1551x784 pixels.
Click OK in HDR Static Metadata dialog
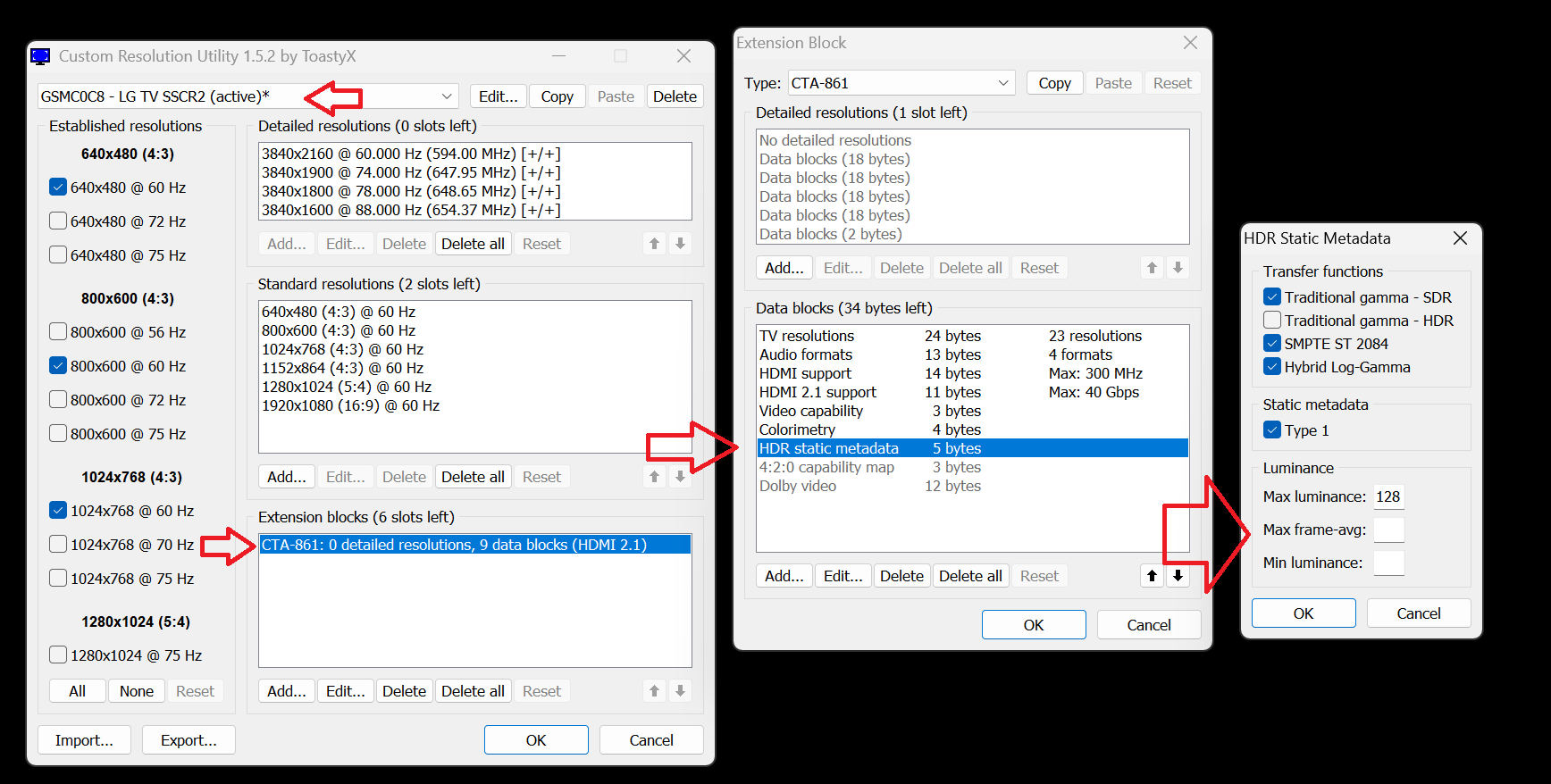tap(1304, 613)
